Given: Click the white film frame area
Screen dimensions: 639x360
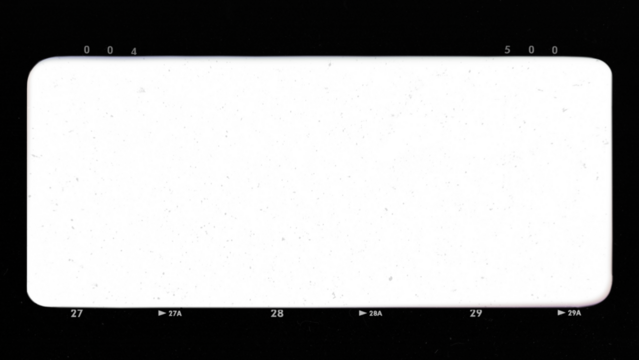Looking at the screenshot, I should coord(320,182).
